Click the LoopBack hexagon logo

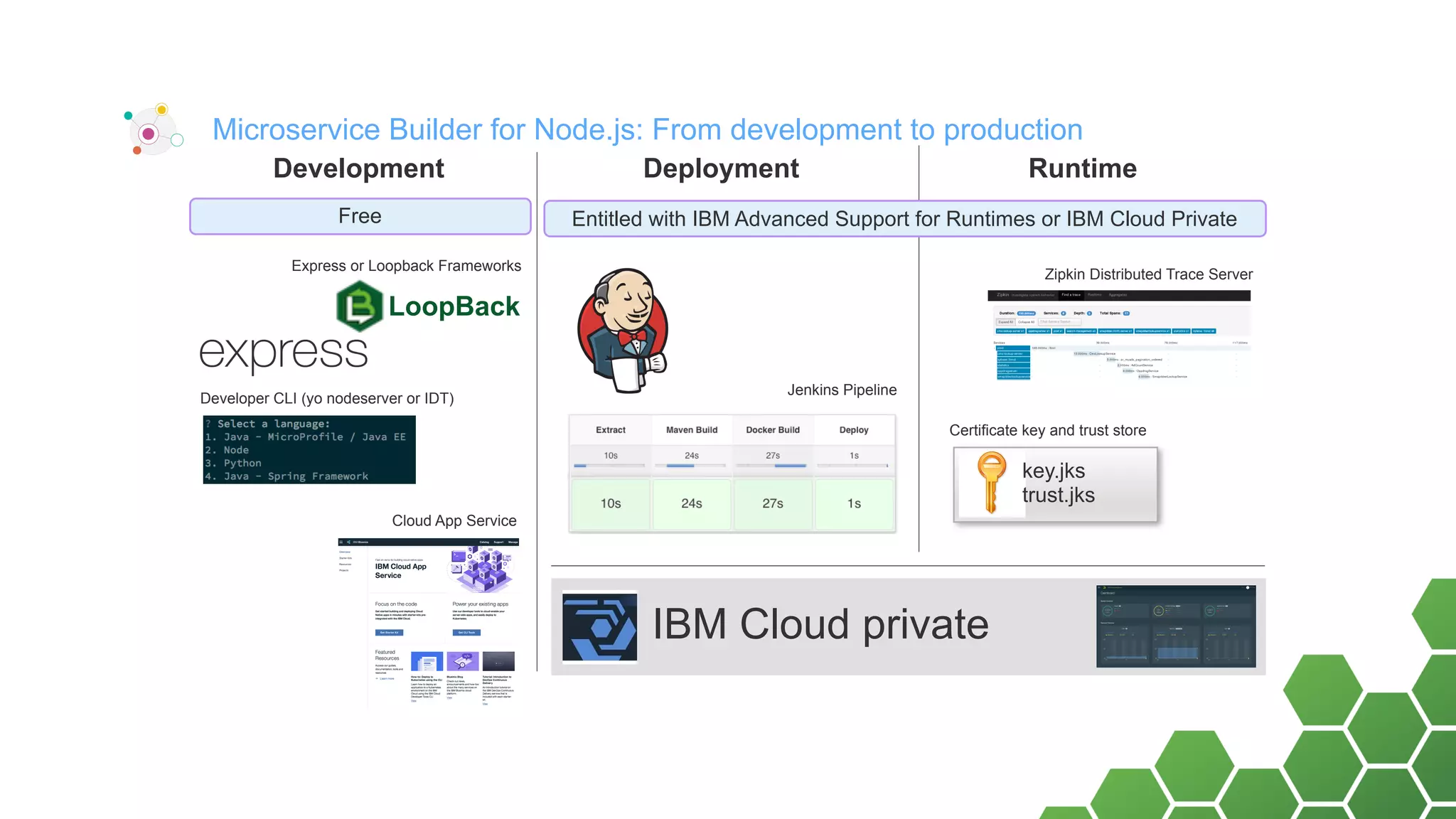coord(359,306)
